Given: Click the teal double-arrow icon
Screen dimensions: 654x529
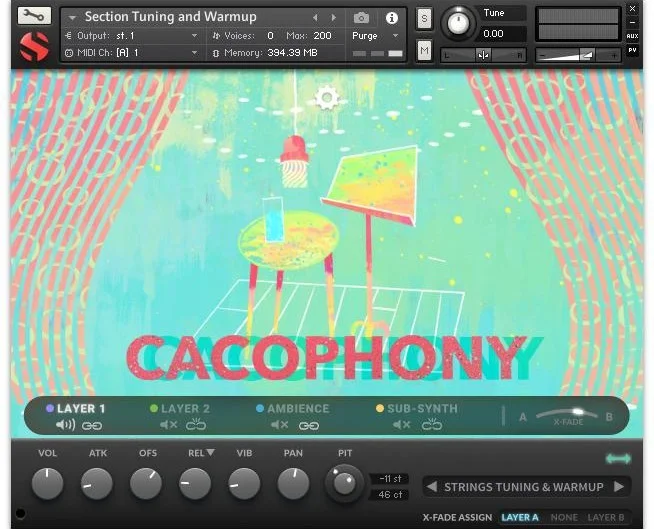Looking at the screenshot, I should pyautogui.click(x=619, y=459).
